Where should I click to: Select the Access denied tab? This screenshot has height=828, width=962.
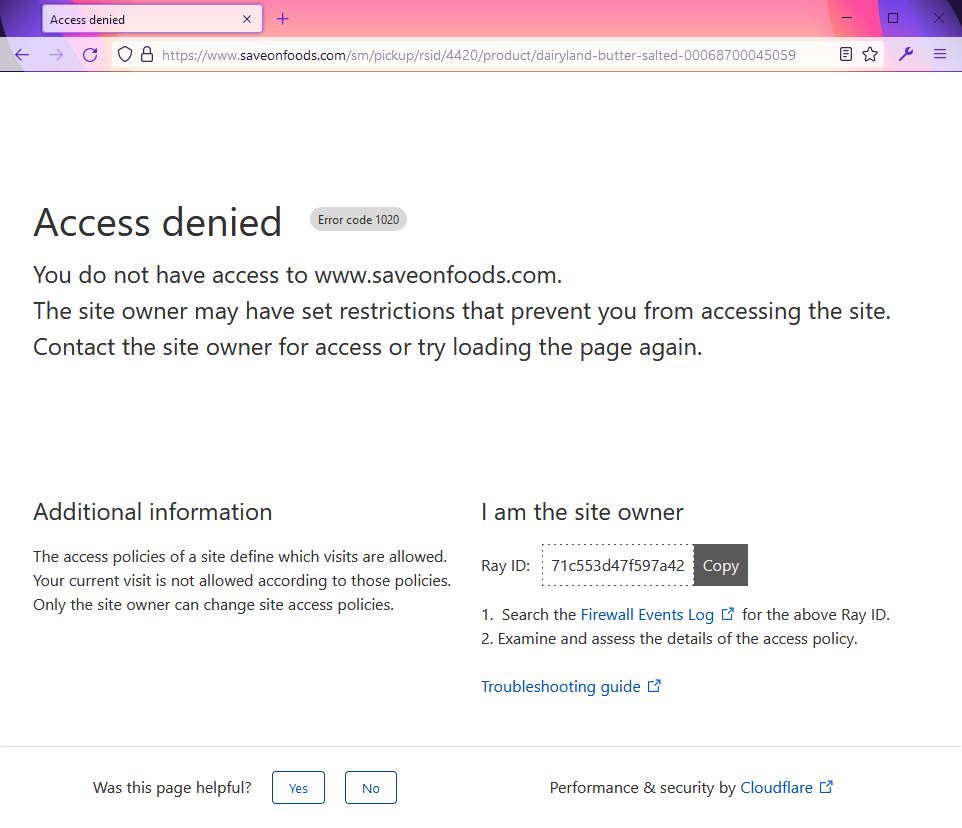(x=152, y=19)
